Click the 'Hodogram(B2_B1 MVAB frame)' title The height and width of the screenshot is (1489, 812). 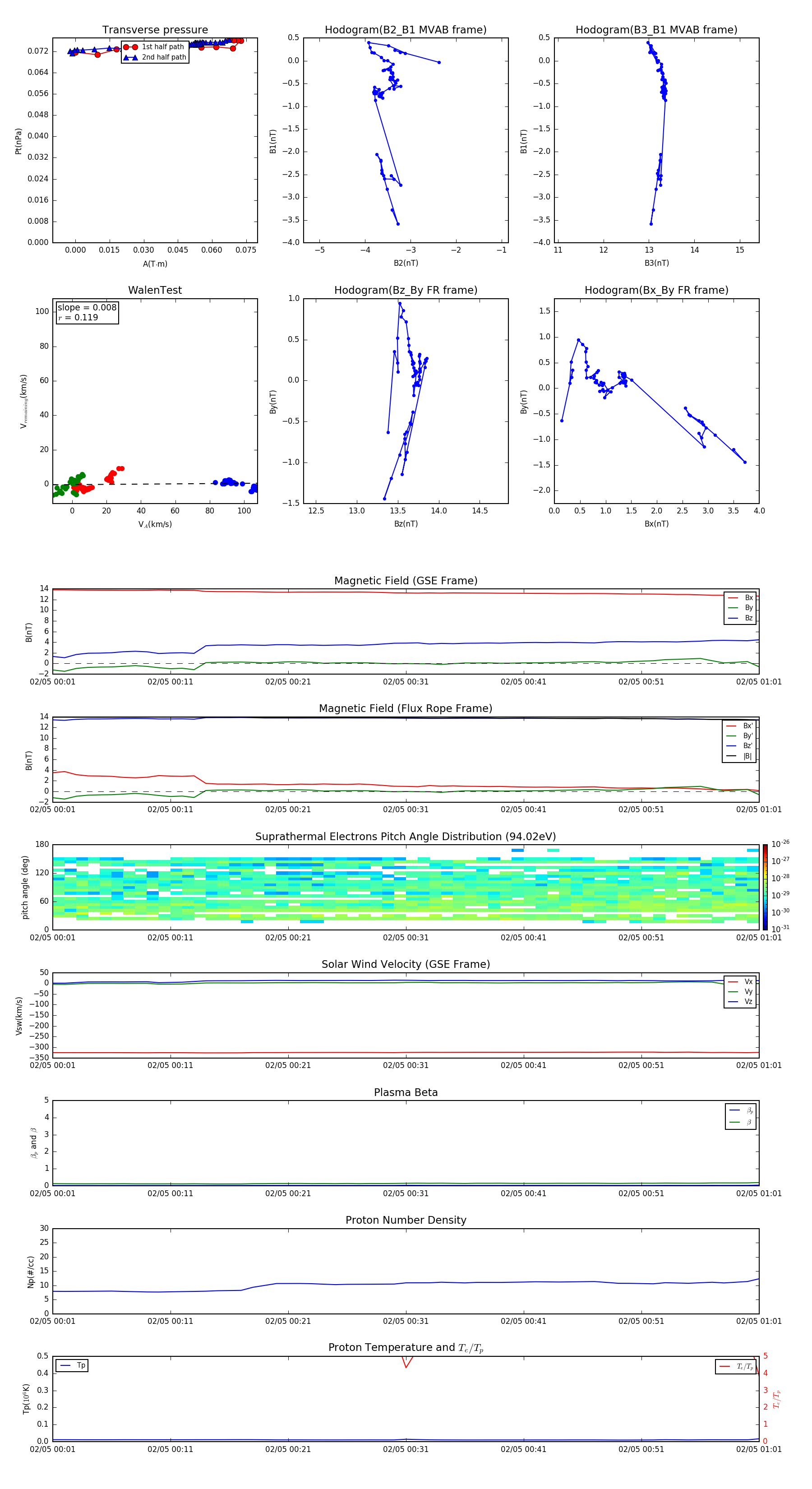coord(406,30)
